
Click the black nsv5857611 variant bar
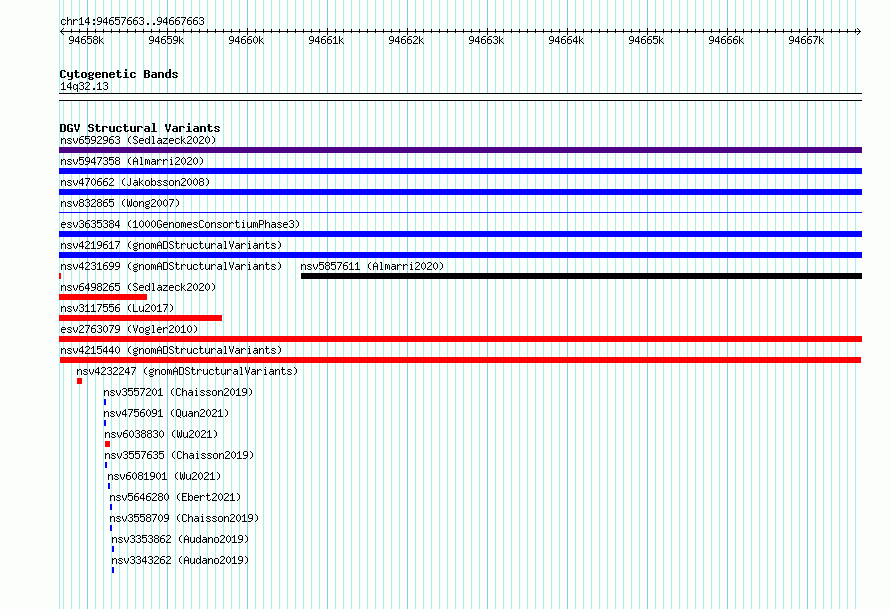(581, 276)
